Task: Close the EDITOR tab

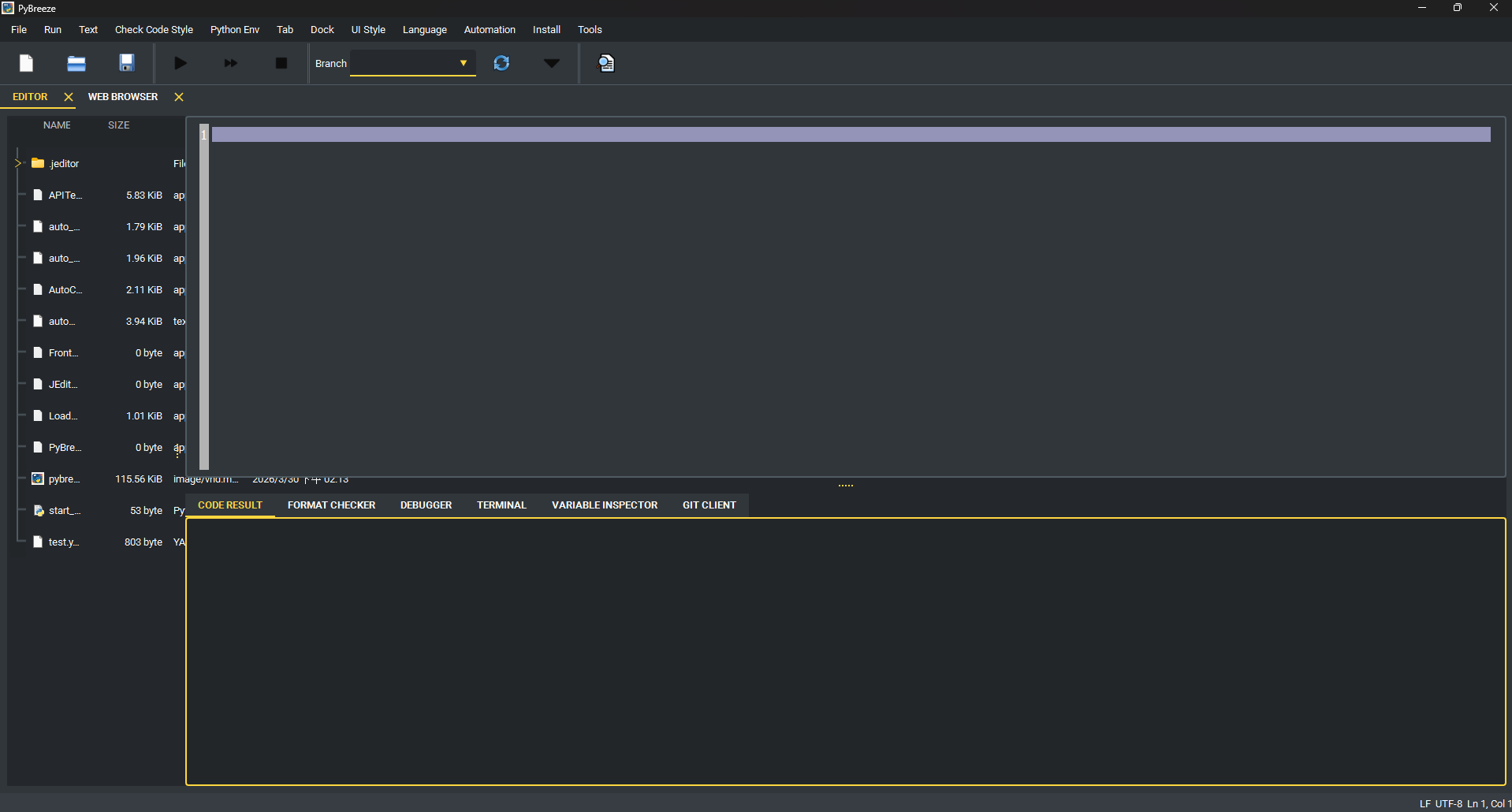Action: [69, 97]
